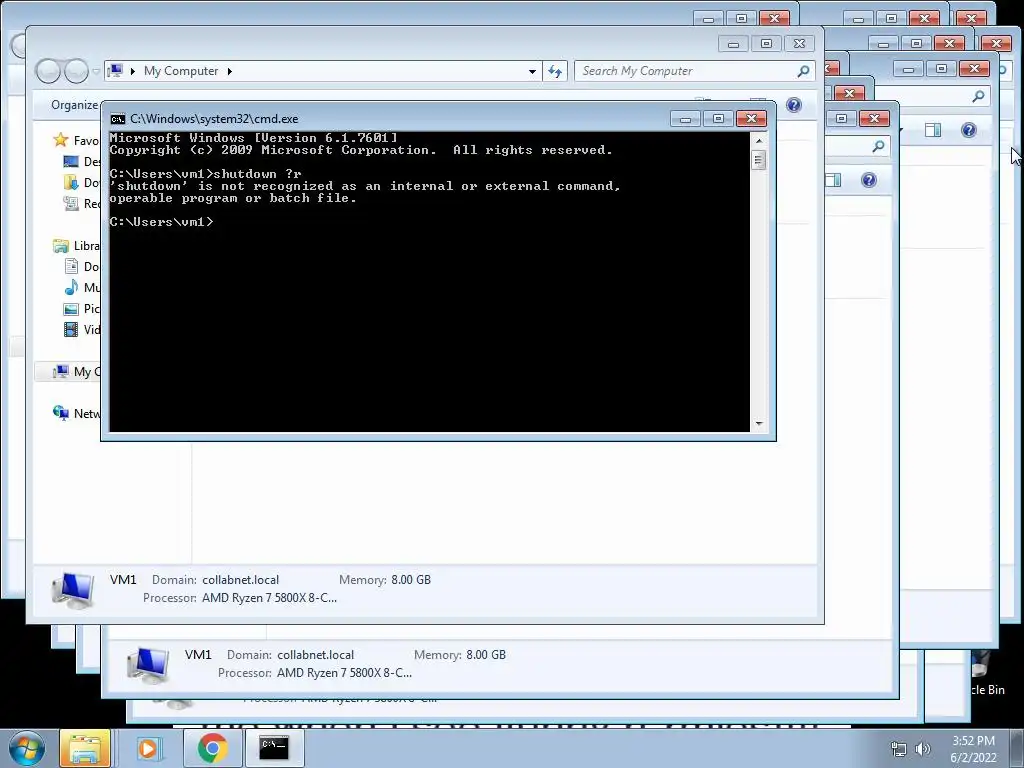
Task: Click the Refresh button next to address bar
Action: (555, 71)
